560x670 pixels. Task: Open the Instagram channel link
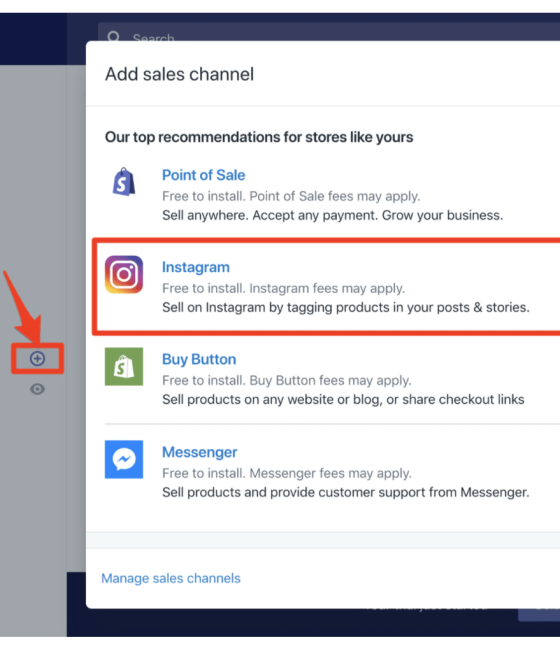(196, 267)
